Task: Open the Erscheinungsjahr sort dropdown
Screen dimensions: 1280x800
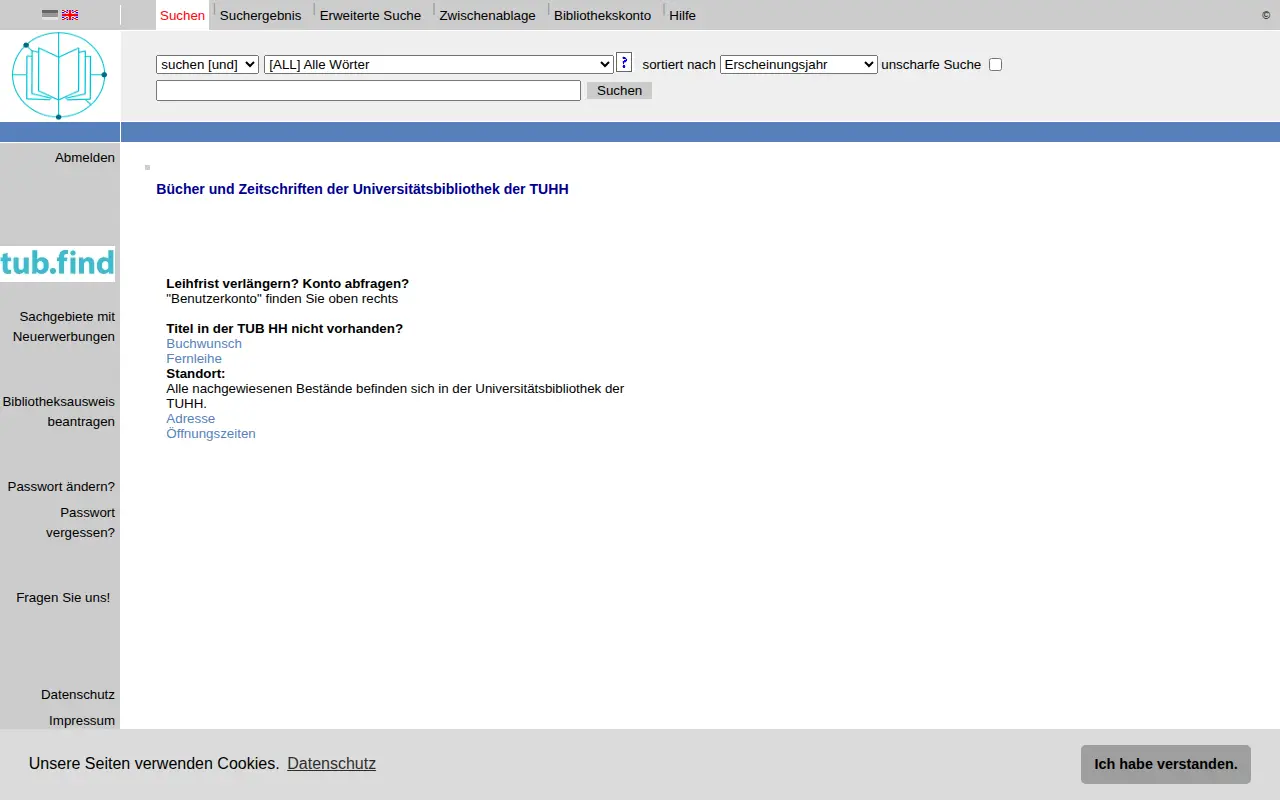Action: (798, 64)
